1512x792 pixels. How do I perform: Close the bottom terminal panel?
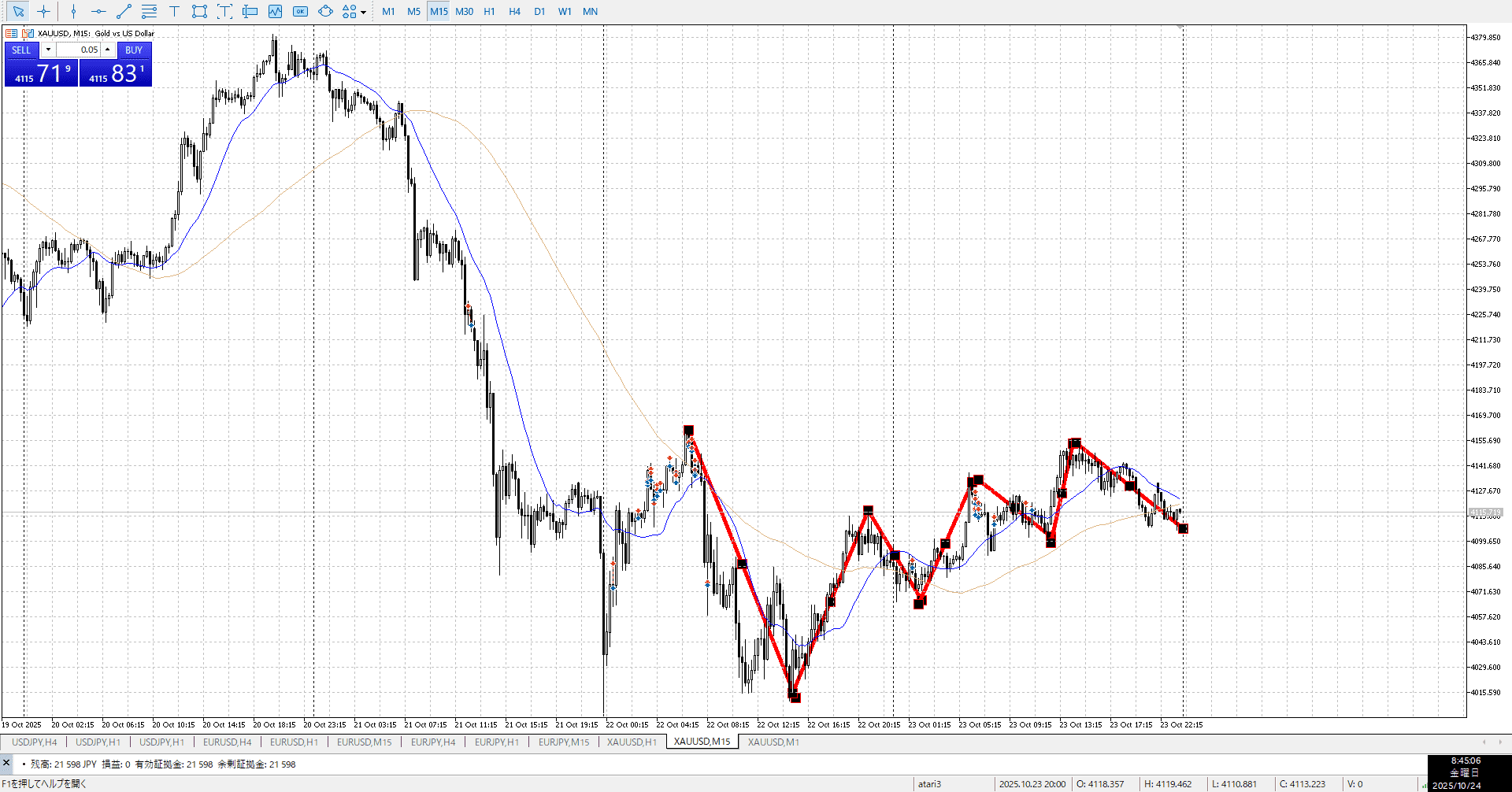coord(6,762)
